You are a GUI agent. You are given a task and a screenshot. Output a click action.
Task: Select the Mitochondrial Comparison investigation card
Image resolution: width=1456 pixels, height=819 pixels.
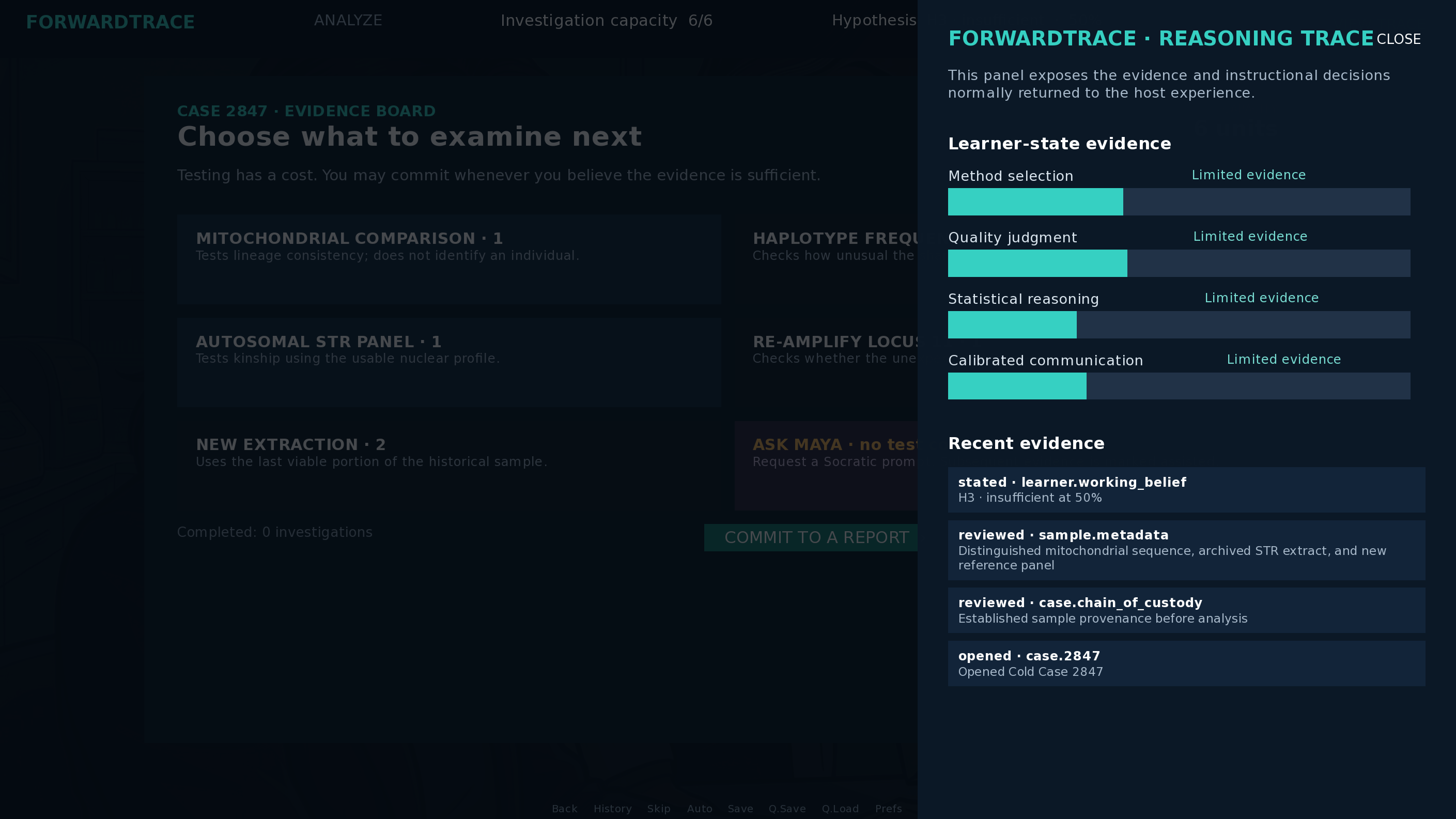[x=449, y=259]
